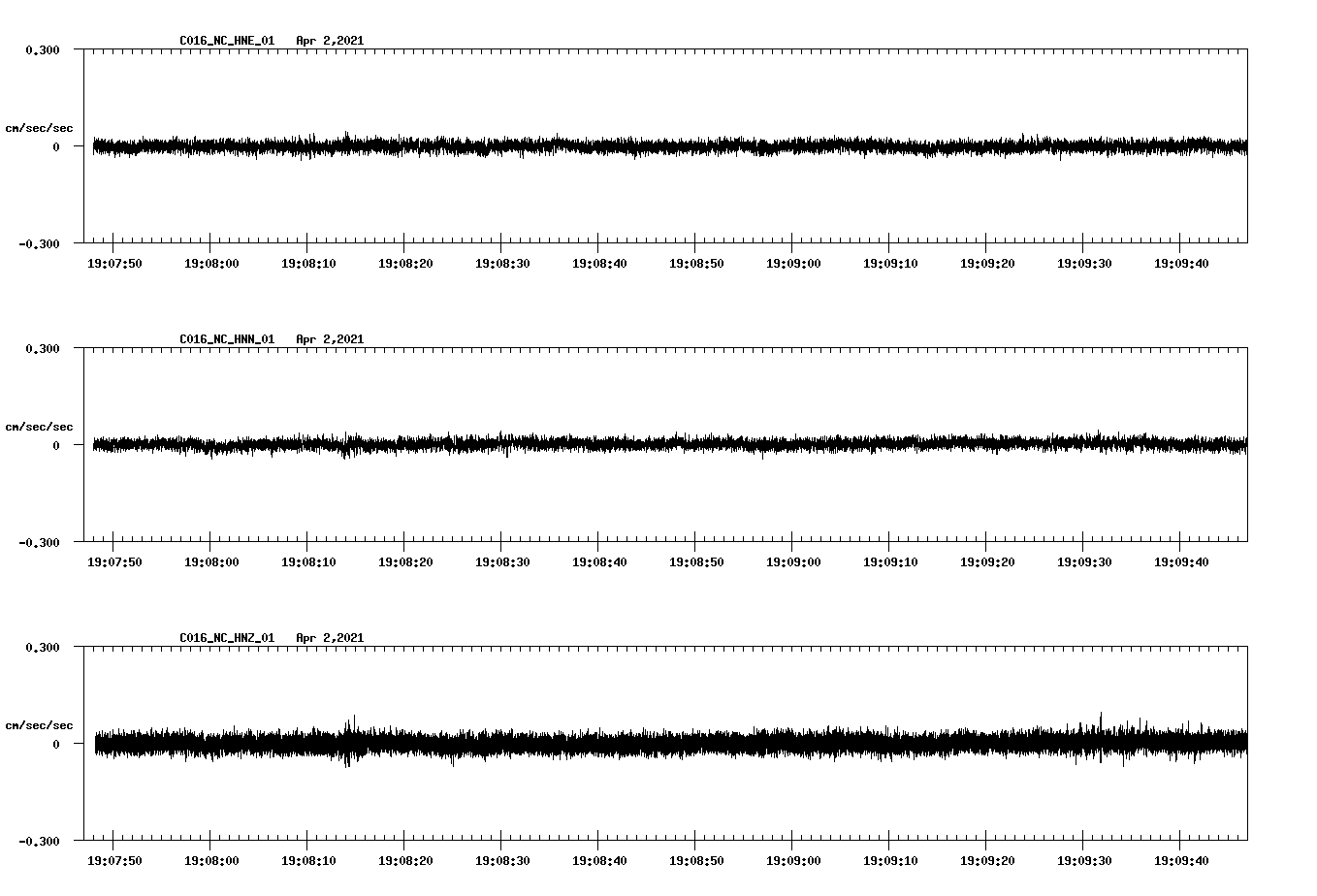The width and height of the screenshot is (1317, 896).
Task: Click the C016_NC_HNN_01 channel label
Action: (x=225, y=338)
